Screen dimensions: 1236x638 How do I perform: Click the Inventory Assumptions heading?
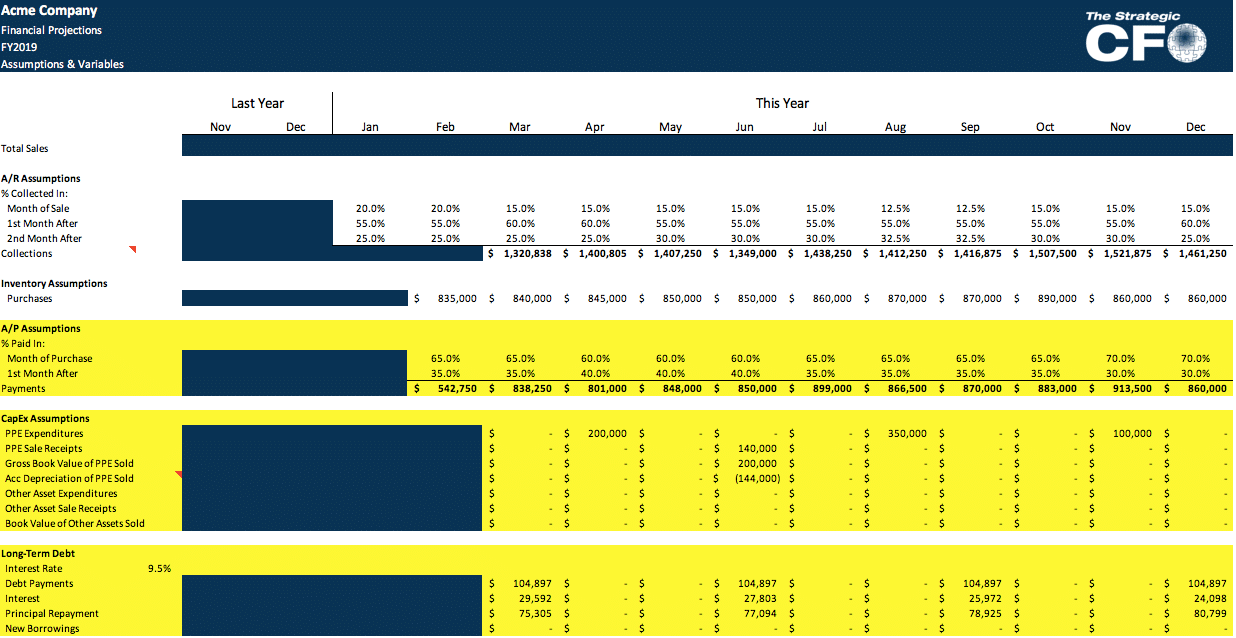[54, 283]
